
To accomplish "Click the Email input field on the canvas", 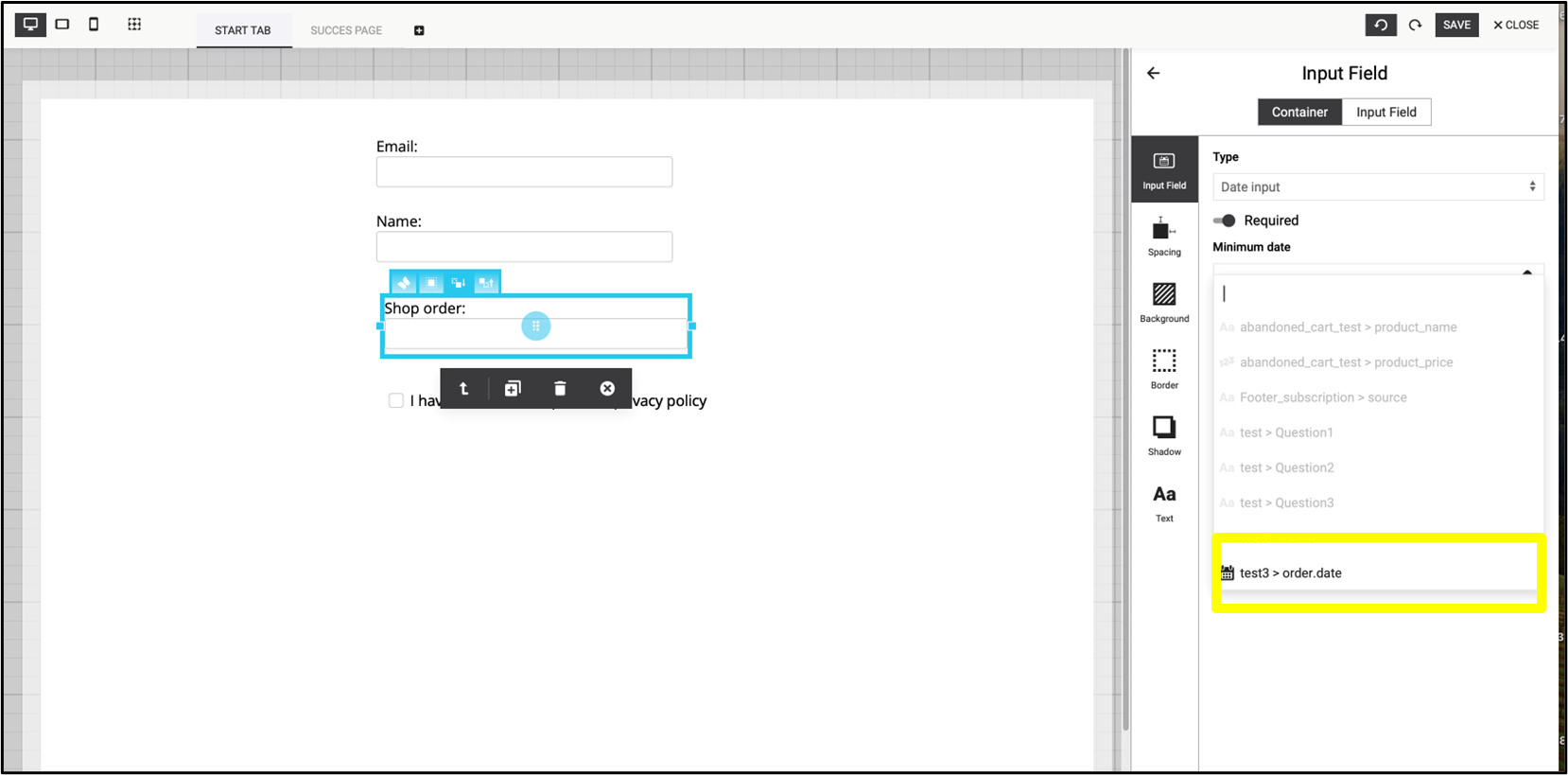I will [x=524, y=171].
